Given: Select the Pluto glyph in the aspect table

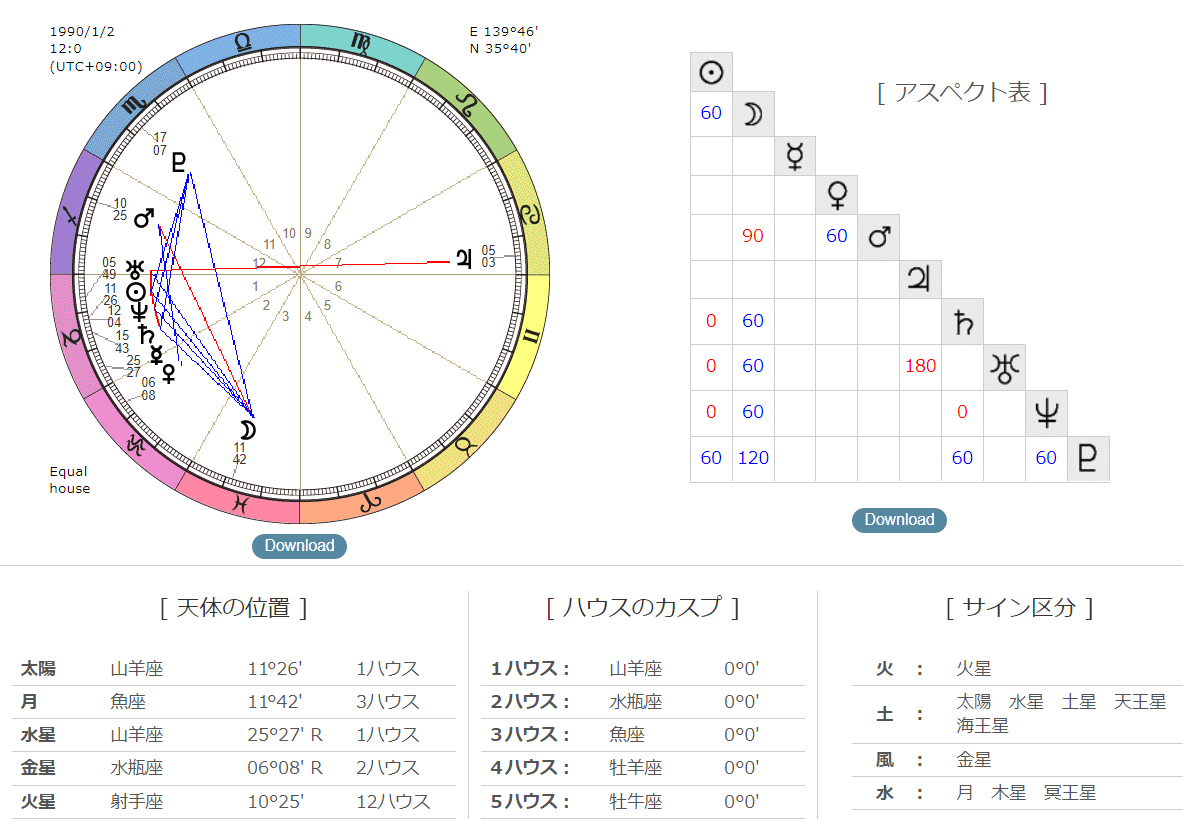Looking at the screenshot, I should 1088,457.
